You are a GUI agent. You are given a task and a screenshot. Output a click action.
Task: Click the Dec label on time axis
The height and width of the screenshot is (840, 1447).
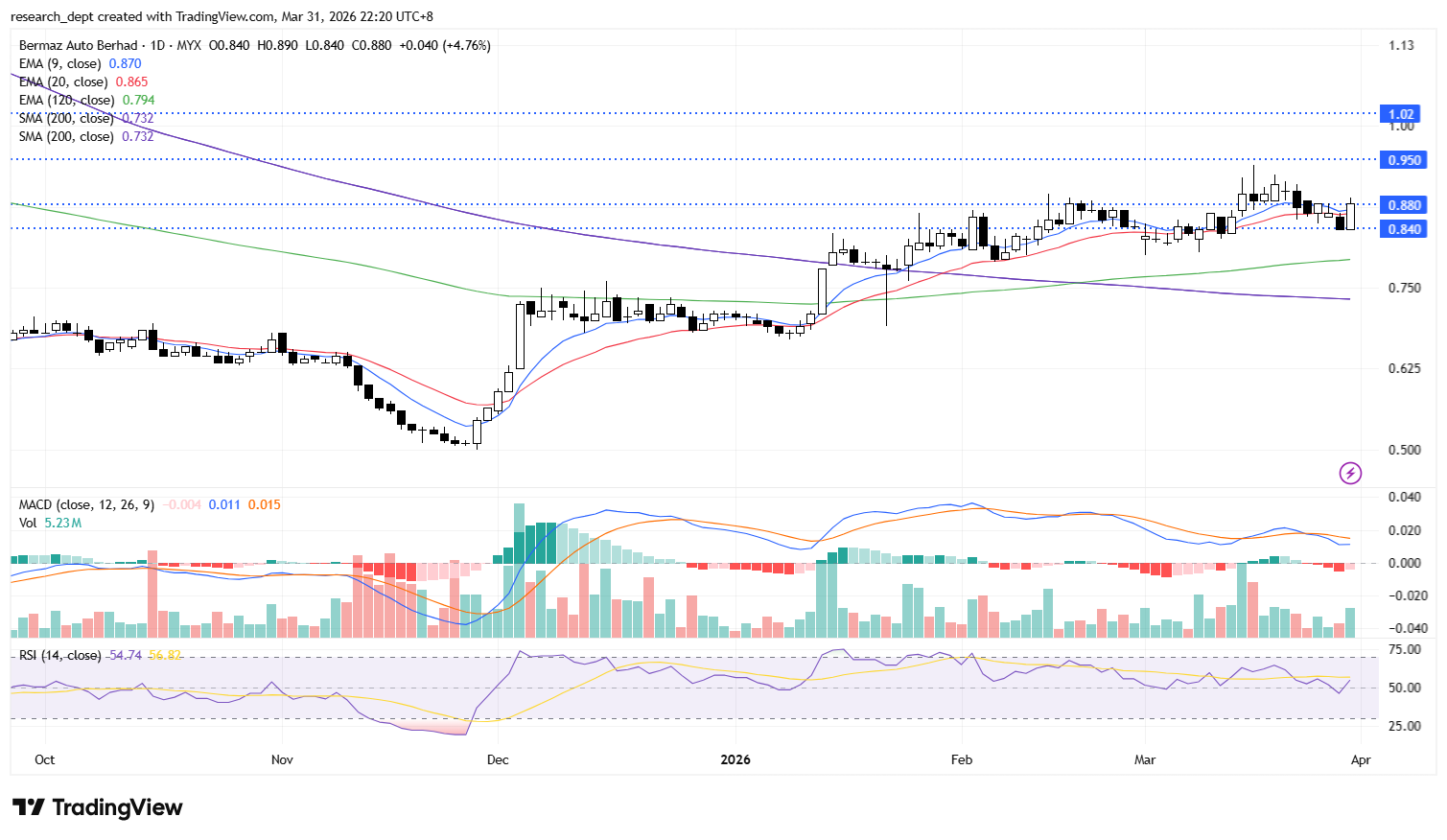pyautogui.click(x=498, y=759)
